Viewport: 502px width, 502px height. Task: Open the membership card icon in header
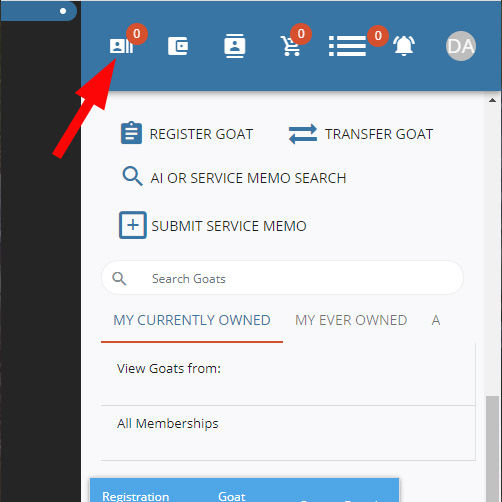(121, 46)
